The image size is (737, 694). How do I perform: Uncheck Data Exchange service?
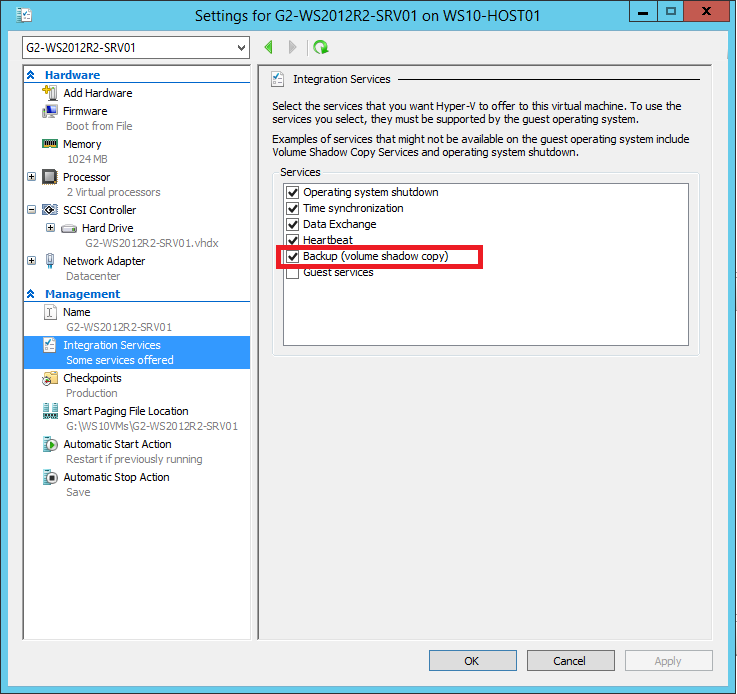[293, 224]
